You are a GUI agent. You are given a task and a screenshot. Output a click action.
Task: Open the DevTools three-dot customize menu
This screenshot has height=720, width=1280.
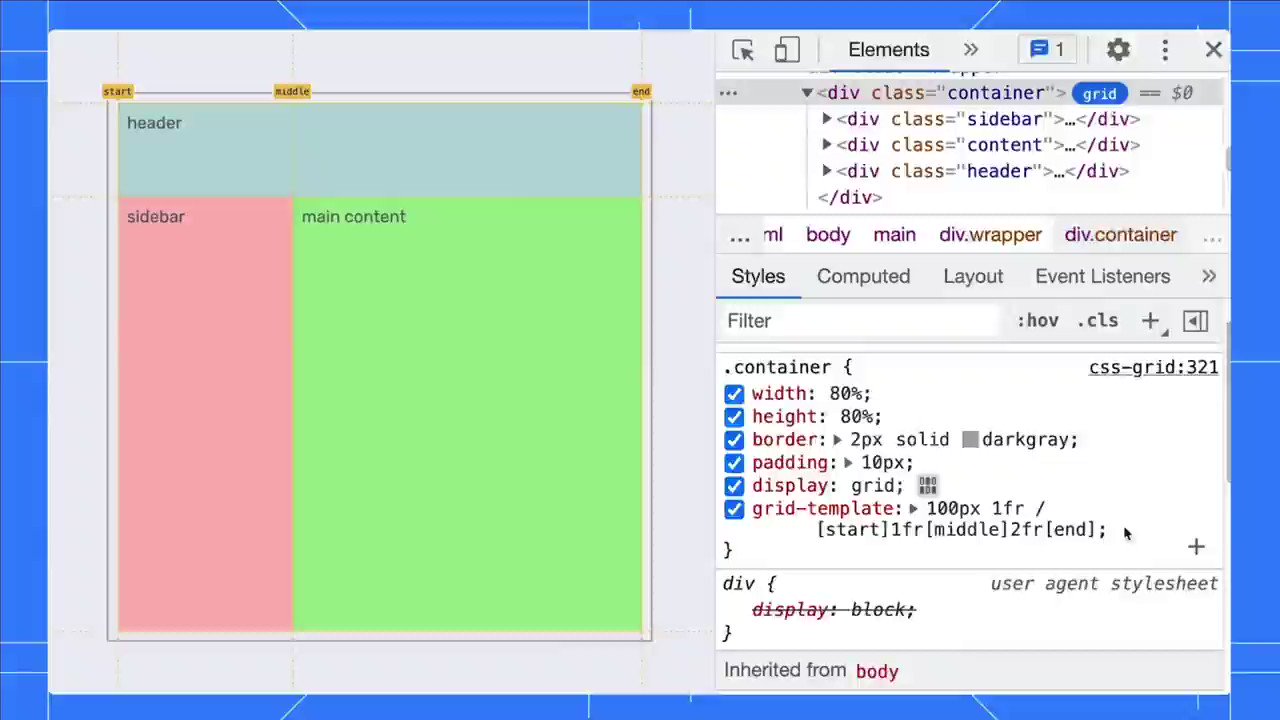click(1165, 50)
